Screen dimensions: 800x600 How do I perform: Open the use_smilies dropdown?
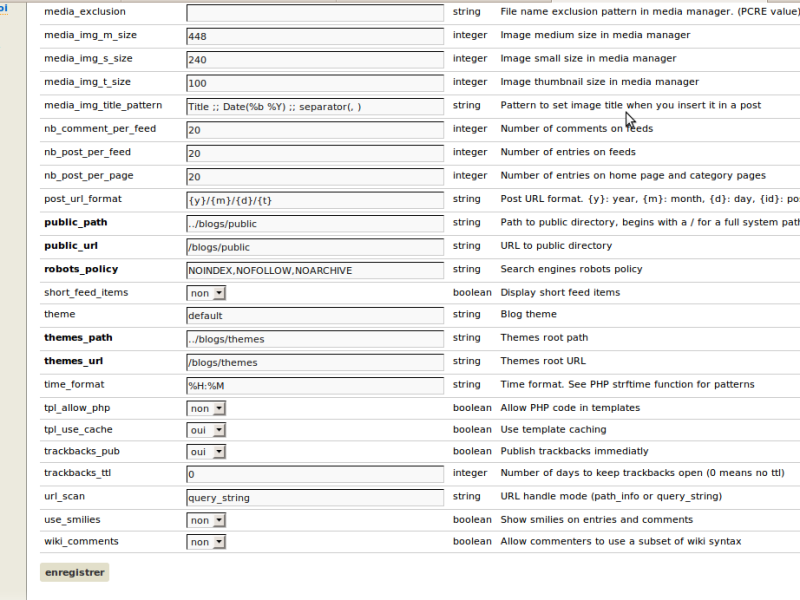(206, 520)
